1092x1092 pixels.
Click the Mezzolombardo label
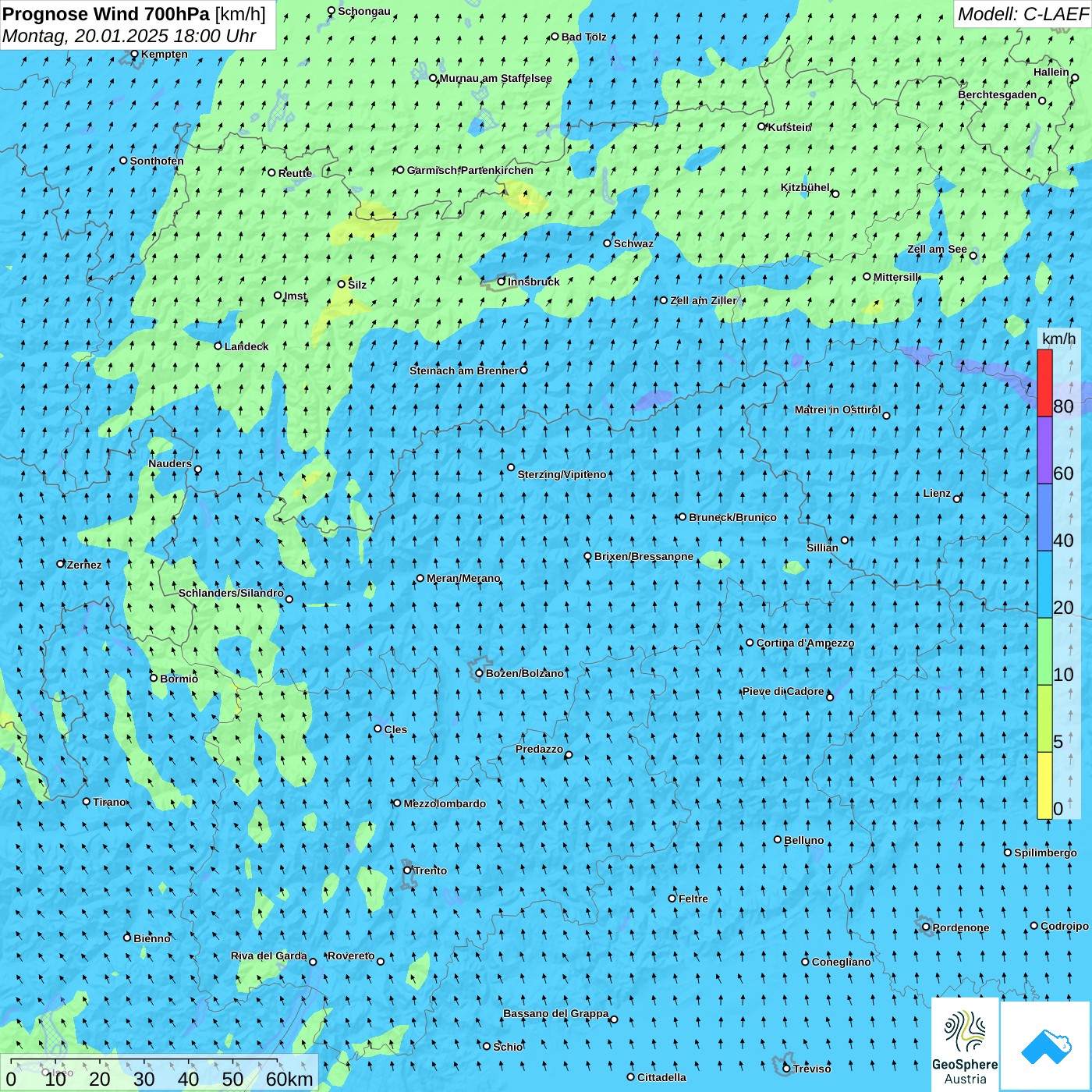point(445,803)
